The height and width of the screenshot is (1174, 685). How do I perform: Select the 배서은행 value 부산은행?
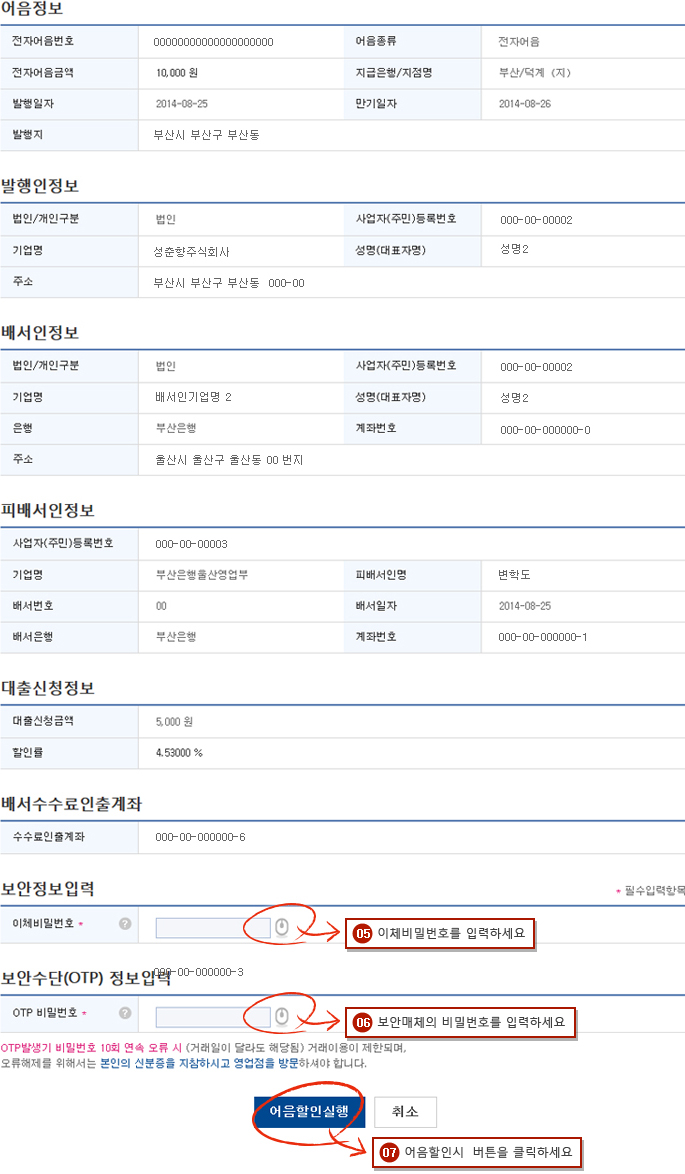point(176,637)
